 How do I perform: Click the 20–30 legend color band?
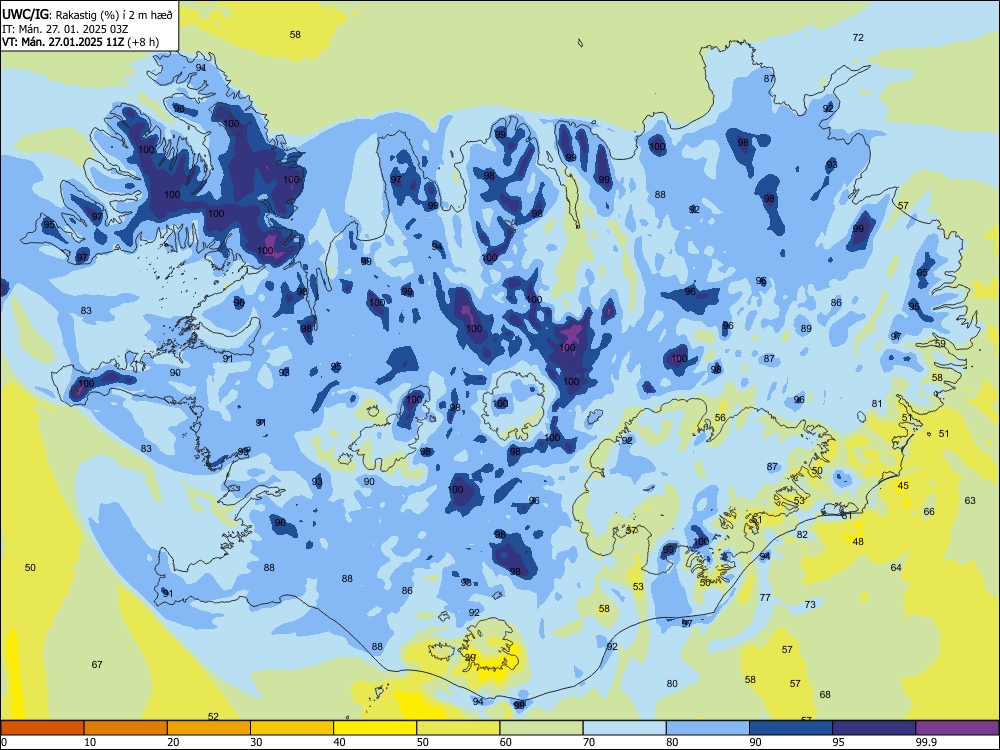209,728
